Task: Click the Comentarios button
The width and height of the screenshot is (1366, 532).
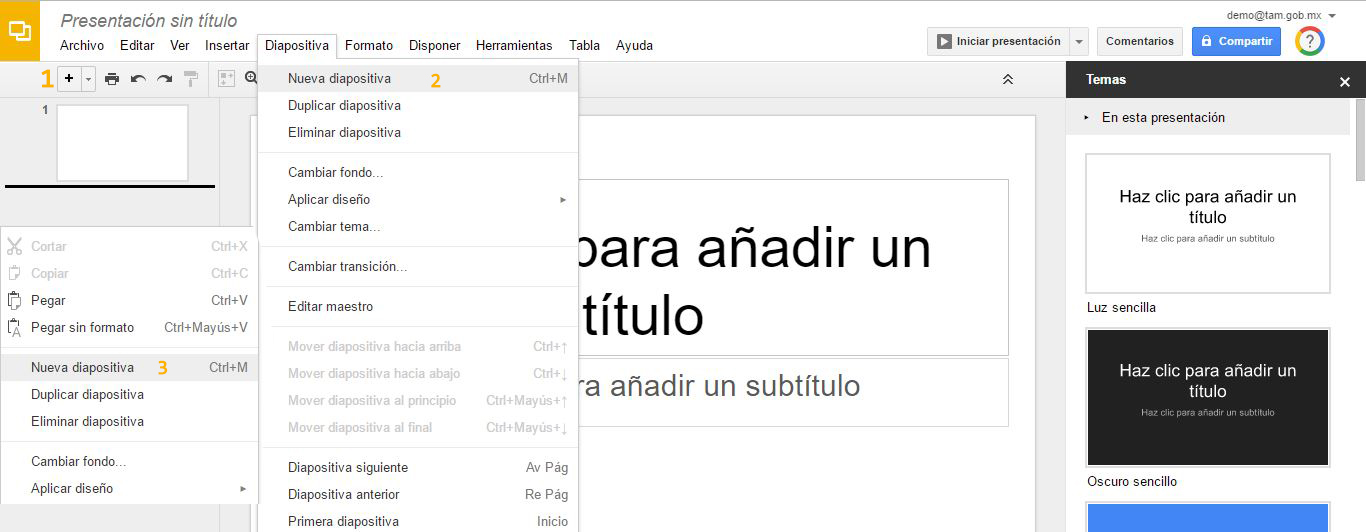Action: click(1140, 42)
